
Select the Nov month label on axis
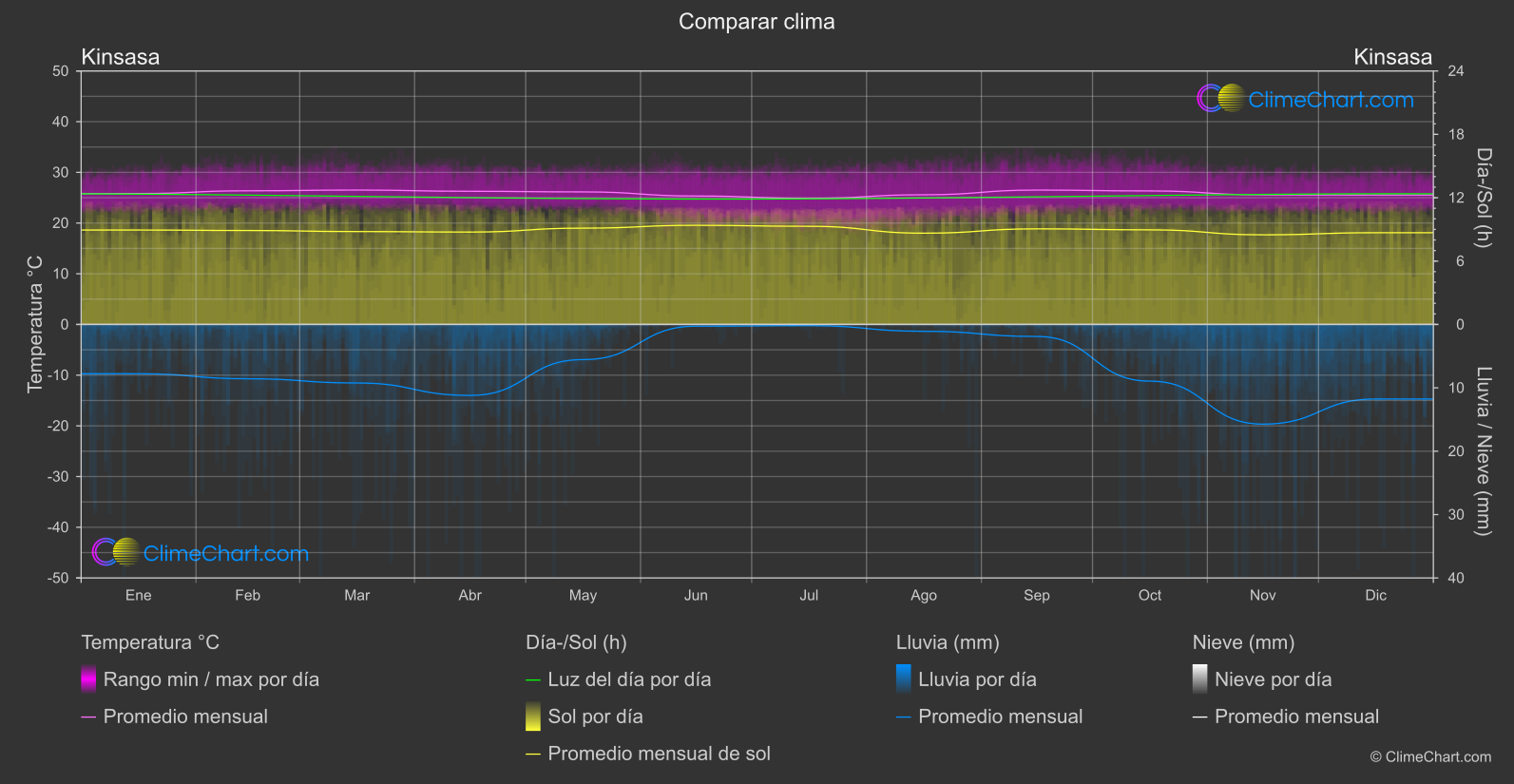tap(1262, 595)
